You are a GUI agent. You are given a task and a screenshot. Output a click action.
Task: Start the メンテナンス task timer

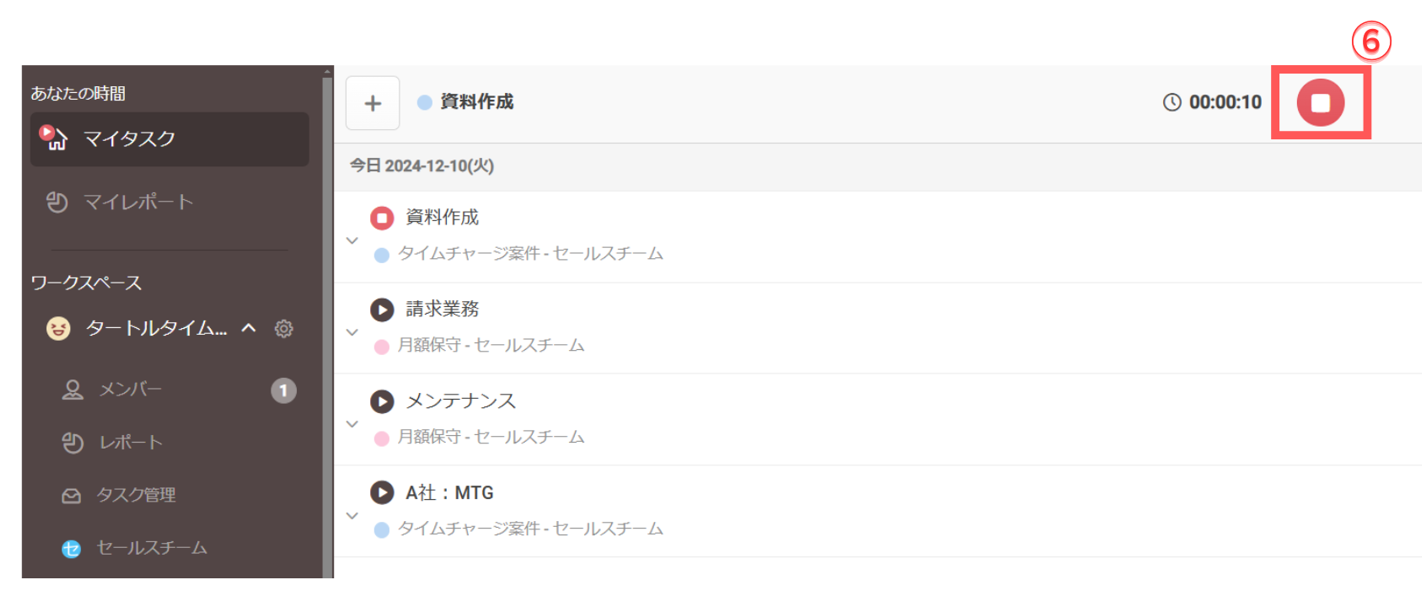[382, 401]
